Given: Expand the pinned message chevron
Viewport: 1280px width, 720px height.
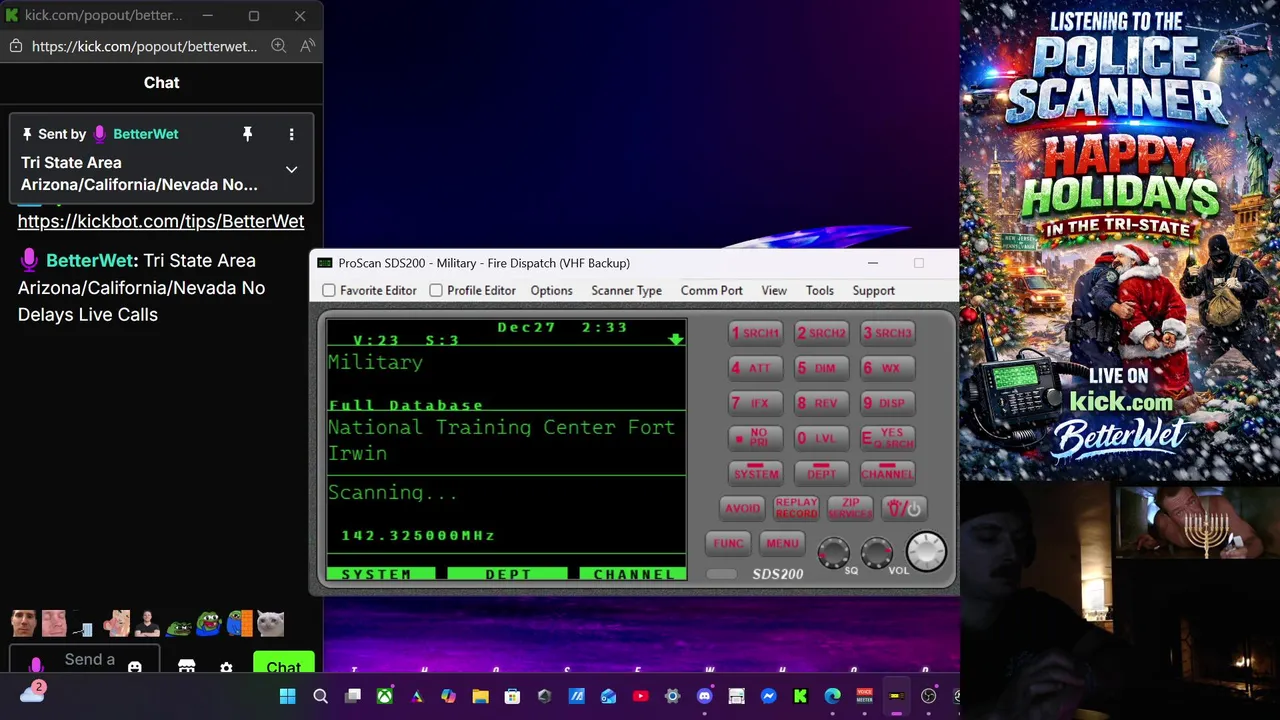Looking at the screenshot, I should pyautogui.click(x=291, y=169).
